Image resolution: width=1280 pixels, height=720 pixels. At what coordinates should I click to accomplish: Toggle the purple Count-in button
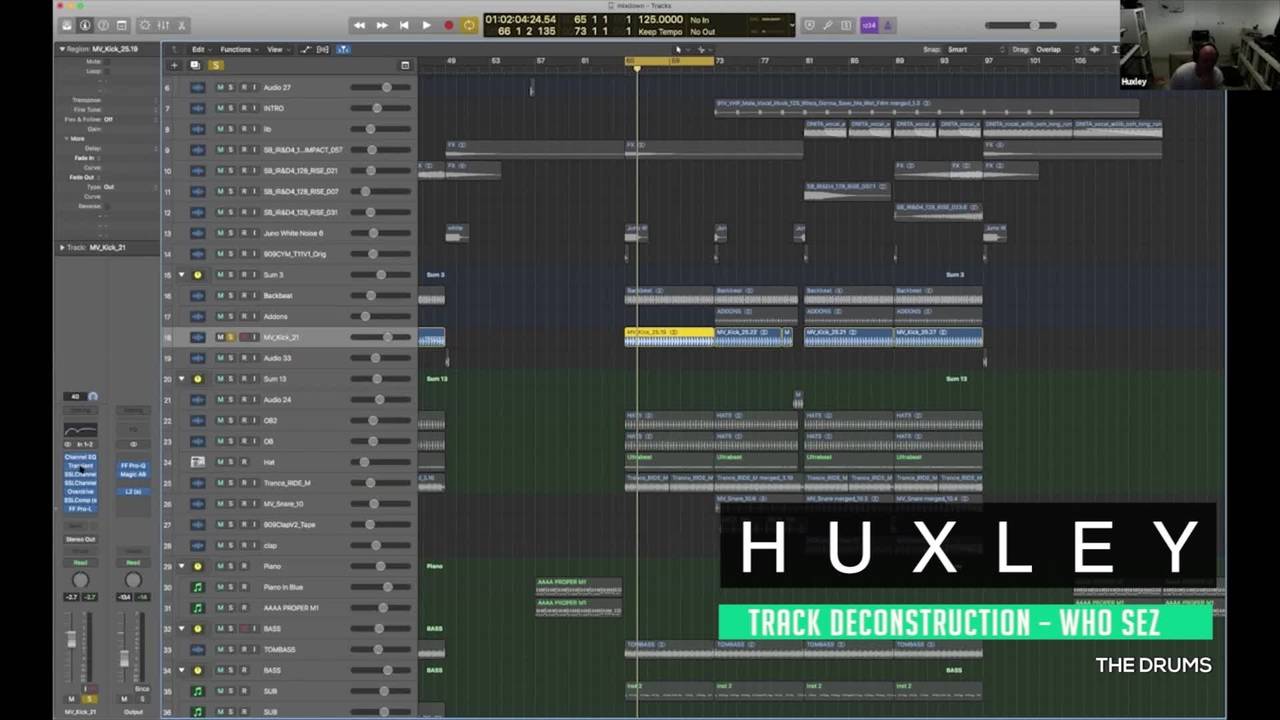[x=869, y=25]
